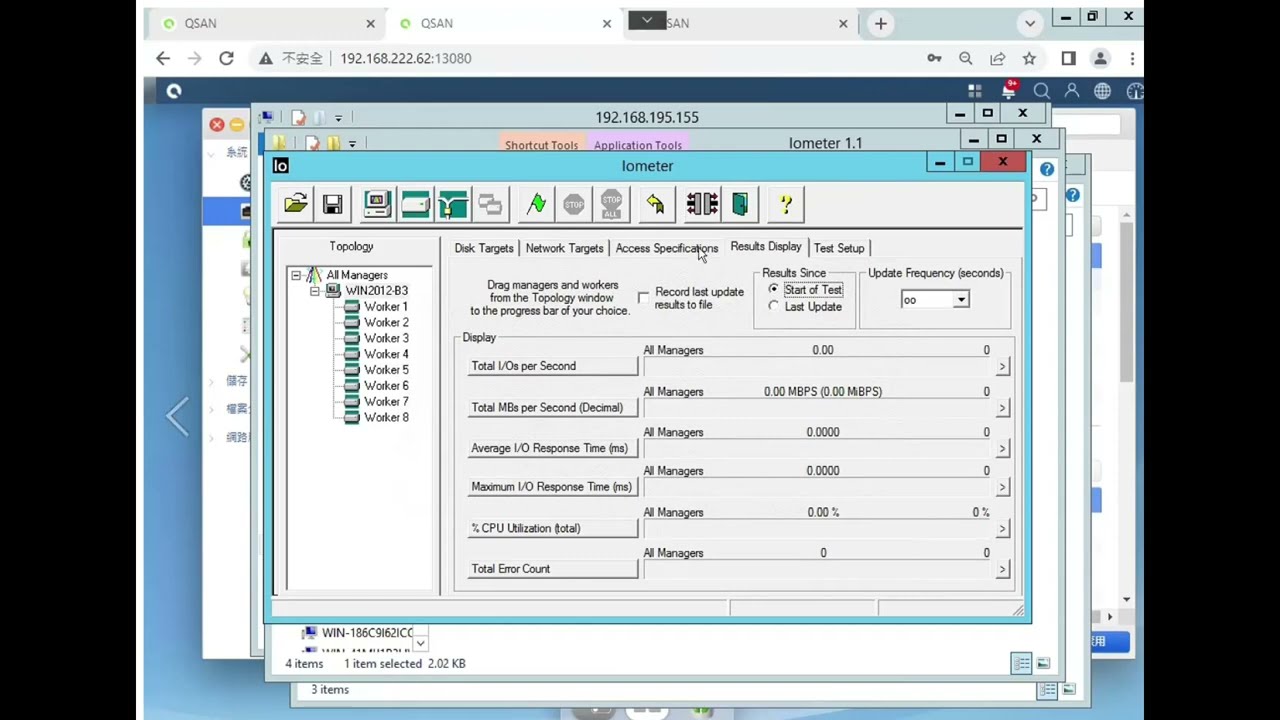This screenshot has width=1280, height=720.
Task: Click the blue help icon beside Iometer window
Action: point(1046,169)
